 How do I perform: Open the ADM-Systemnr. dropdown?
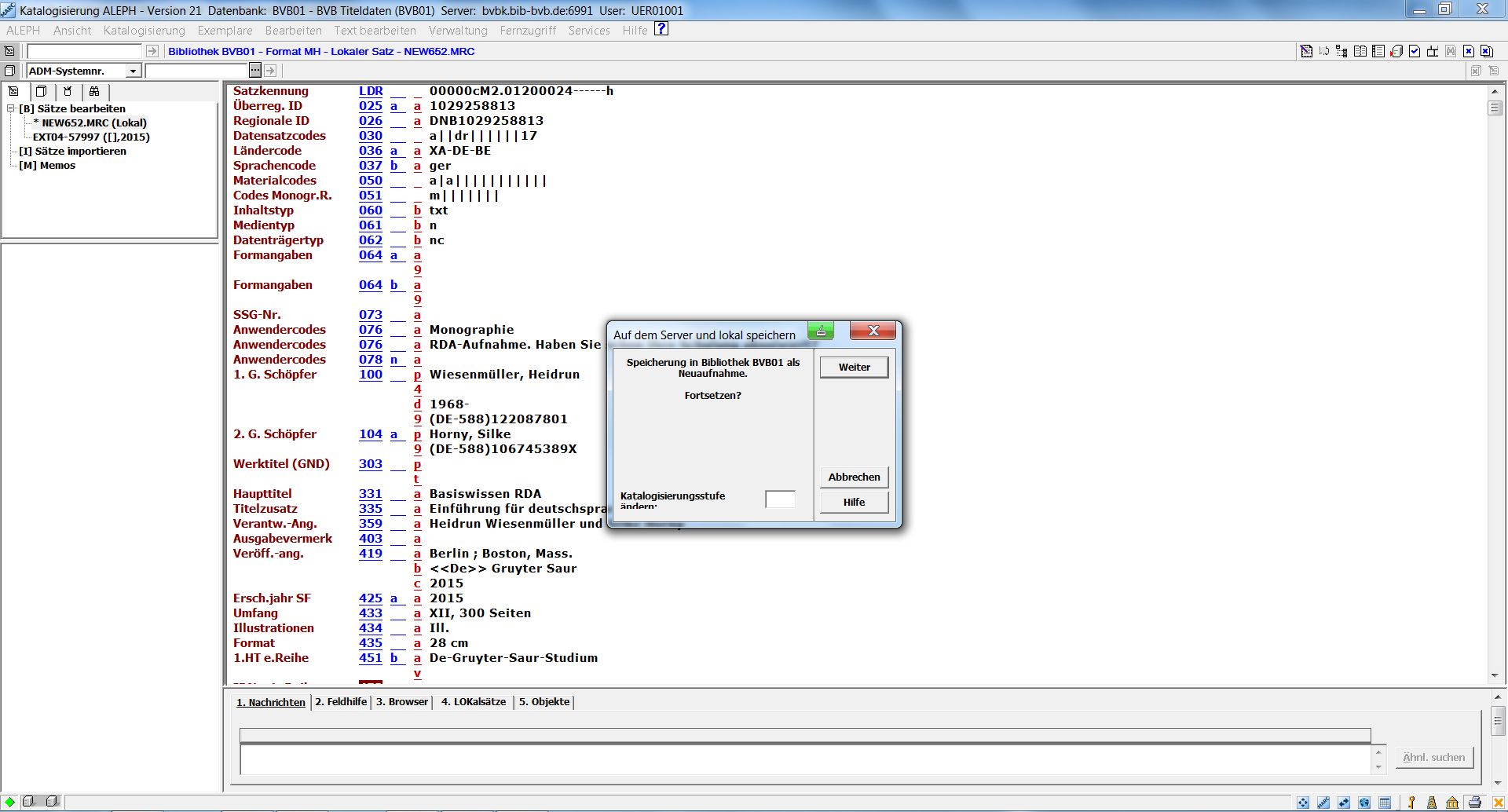133,71
